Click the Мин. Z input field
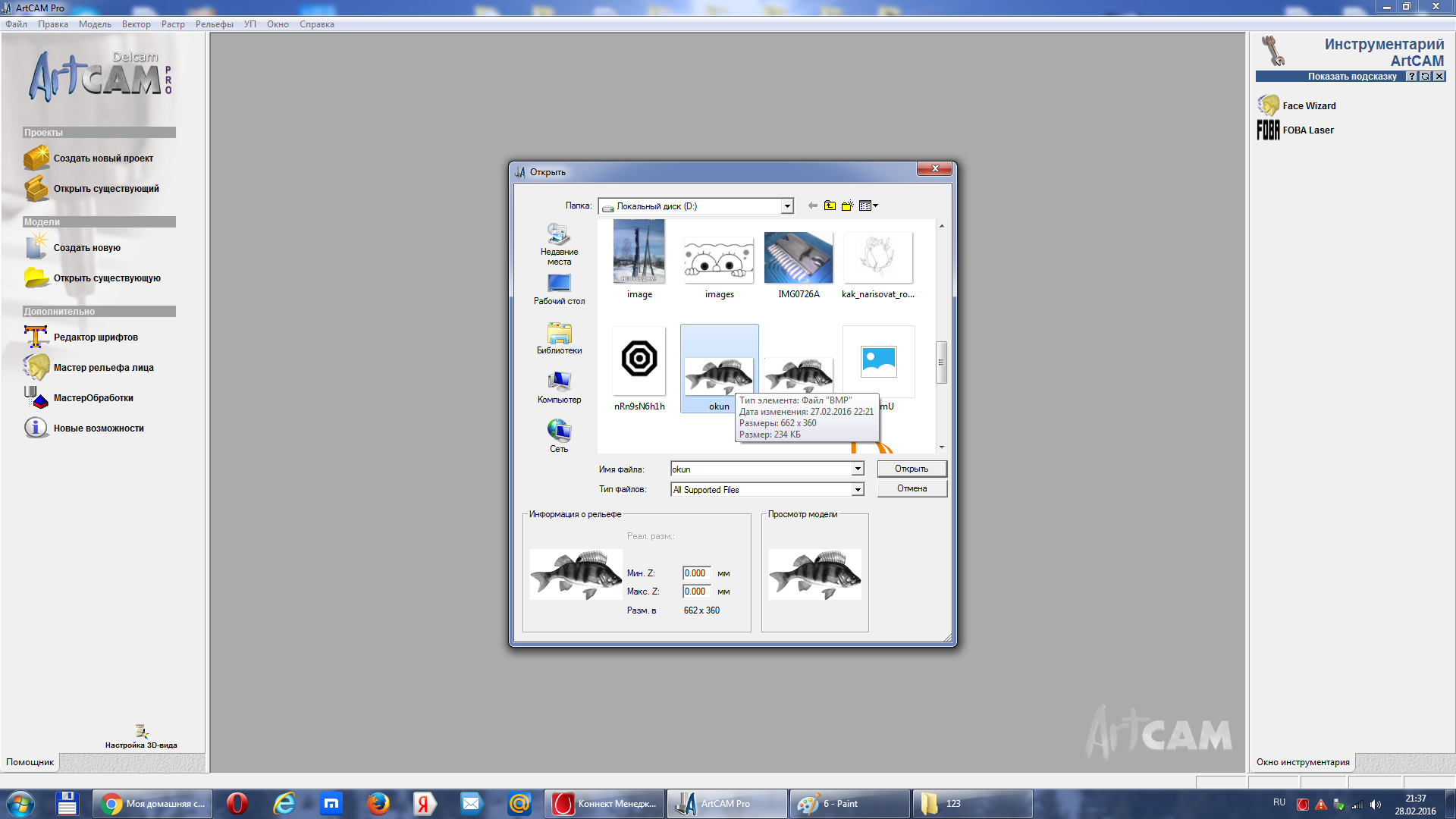The height and width of the screenshot is (819, 1456). pos(695,573)
